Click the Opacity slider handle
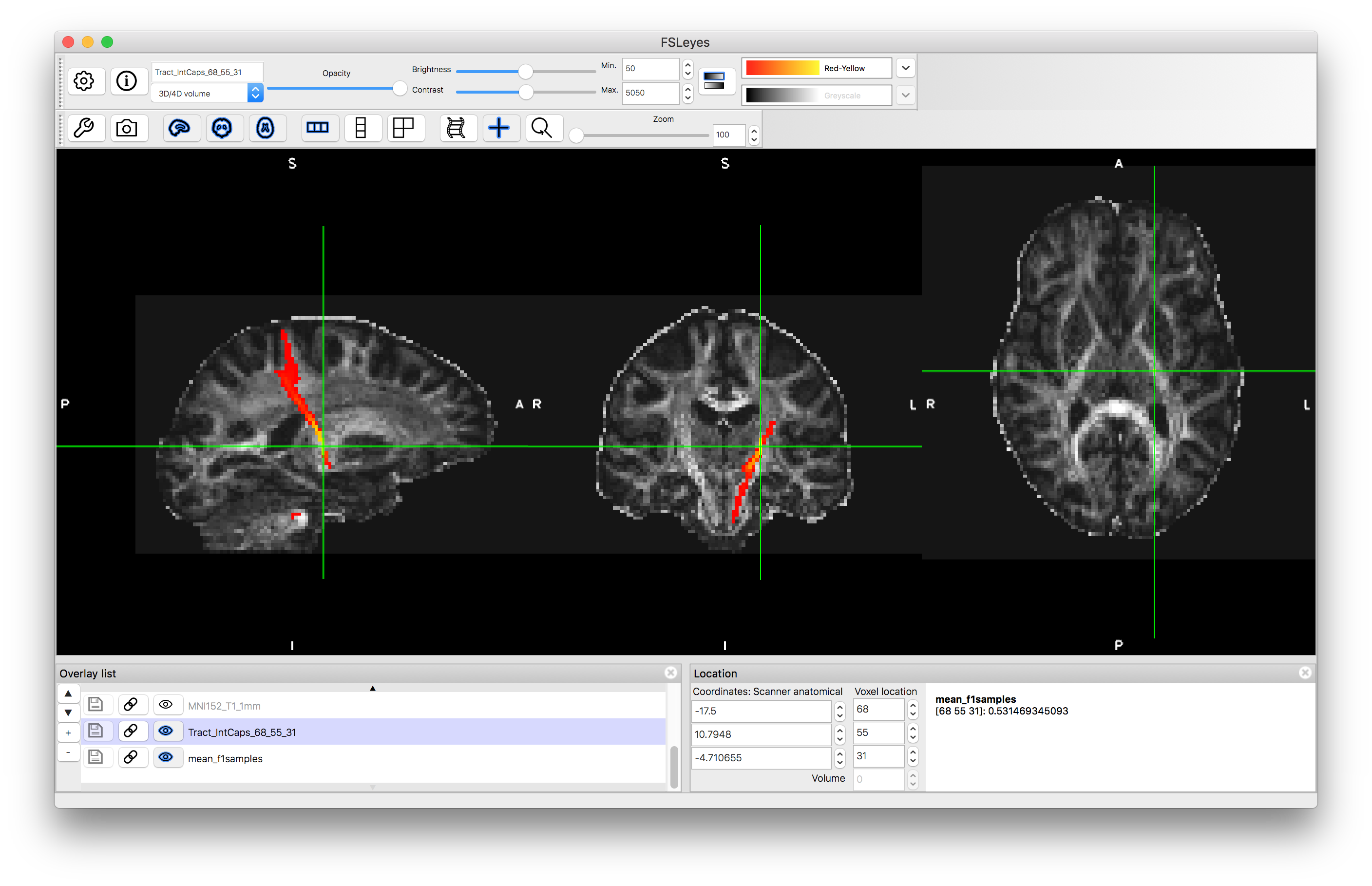The width and height of the screenshot is (1372, 886). point(400,89)
